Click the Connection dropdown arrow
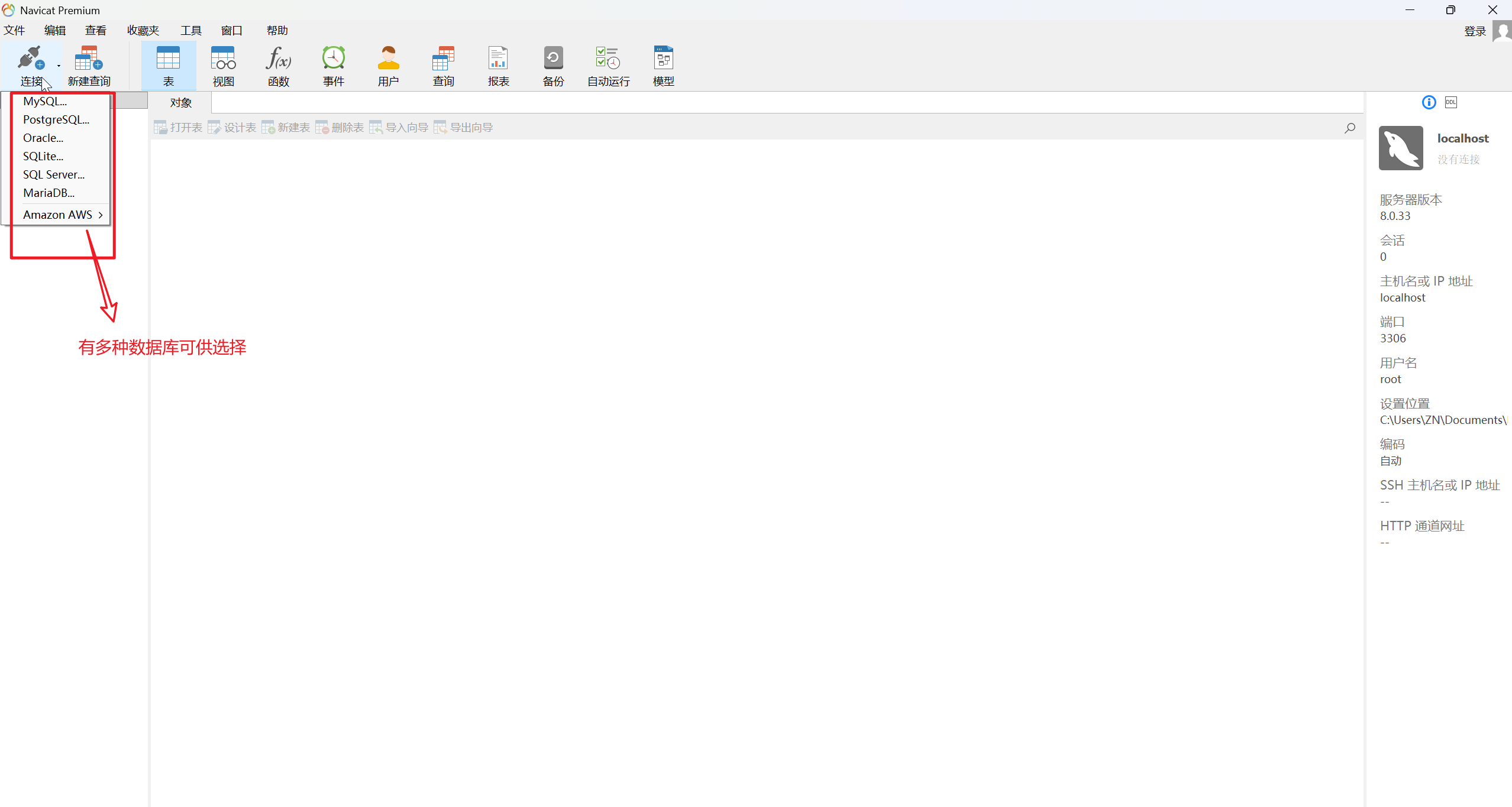 coord(59,66)
